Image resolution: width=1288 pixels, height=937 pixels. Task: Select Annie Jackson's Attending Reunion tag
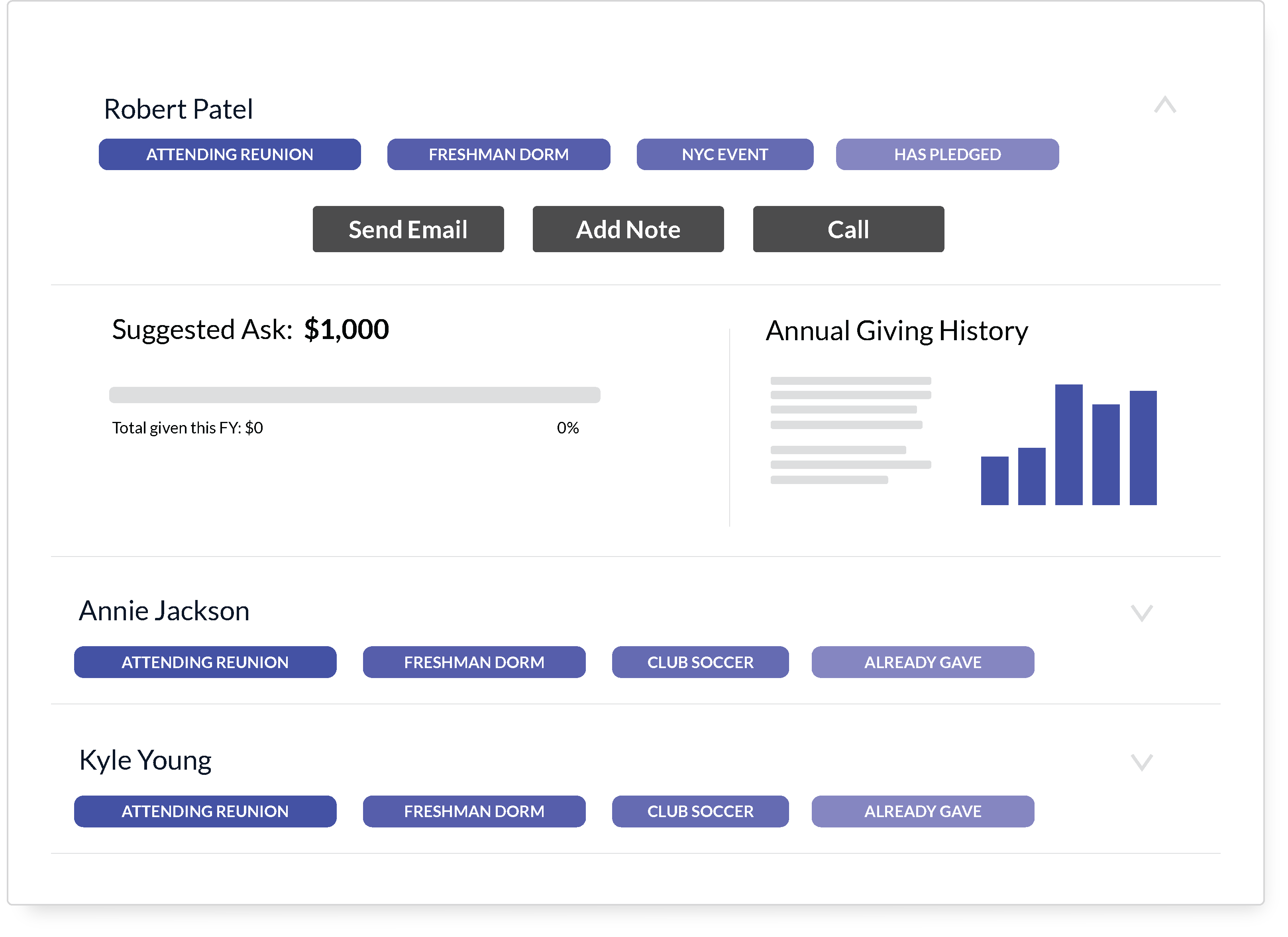click(x=205, y=662)
